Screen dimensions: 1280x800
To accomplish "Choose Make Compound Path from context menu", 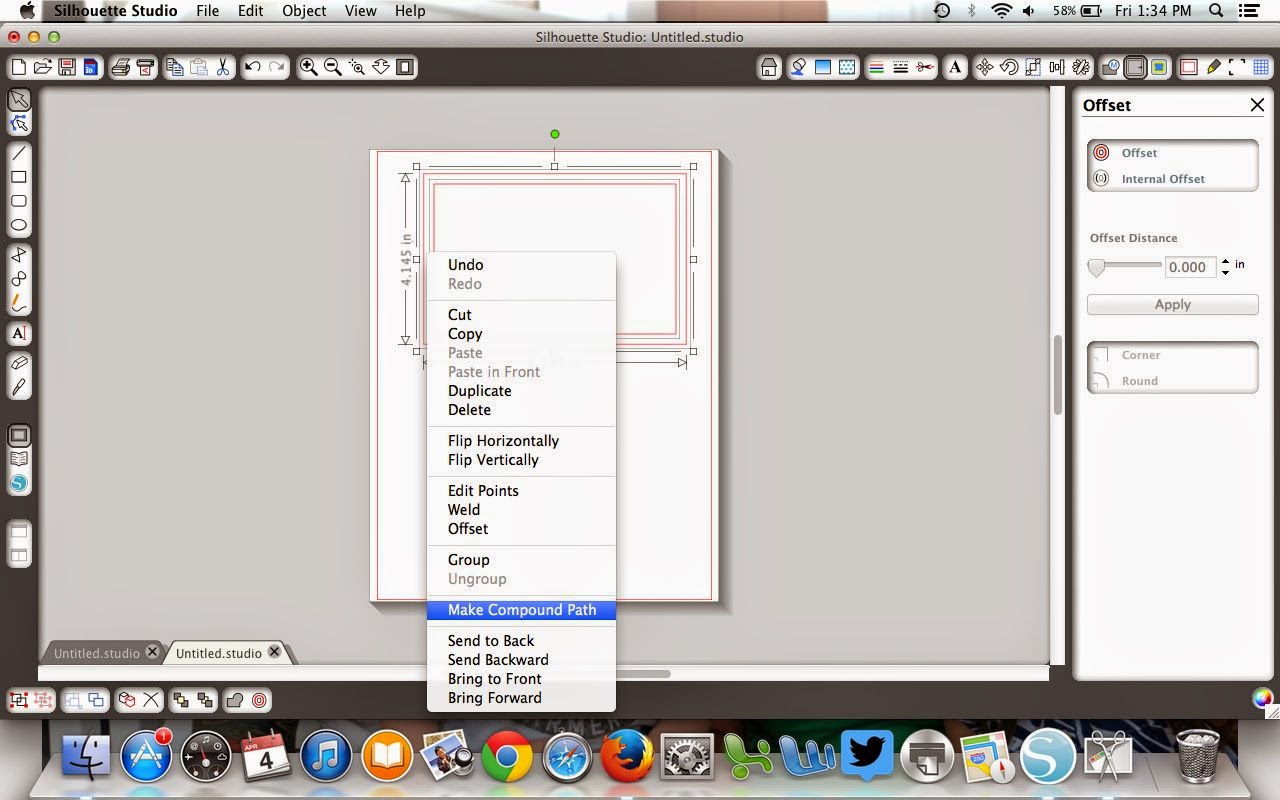I will coord(521,610).
